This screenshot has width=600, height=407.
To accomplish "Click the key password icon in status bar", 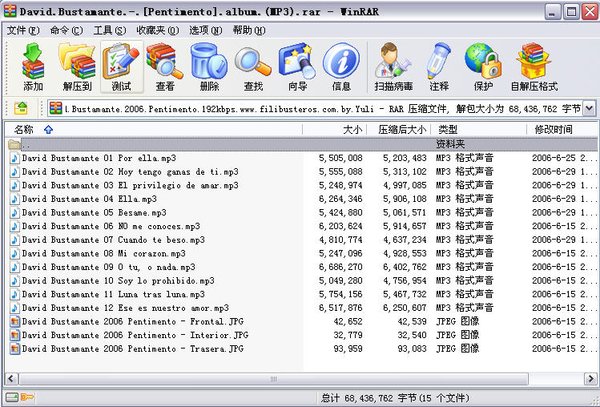I will [x=27, y=398].
